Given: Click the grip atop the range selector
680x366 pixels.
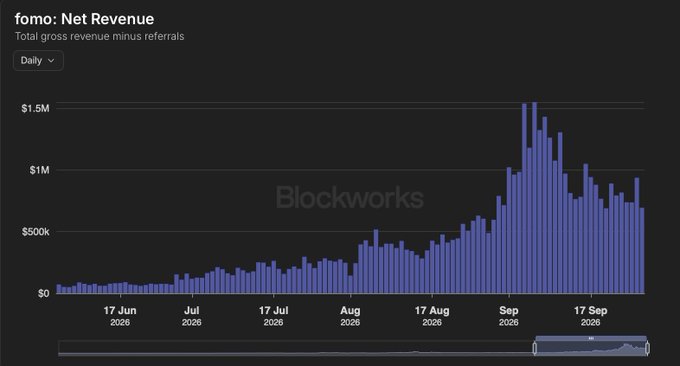Looking at the screenshot, I should 591,338.
